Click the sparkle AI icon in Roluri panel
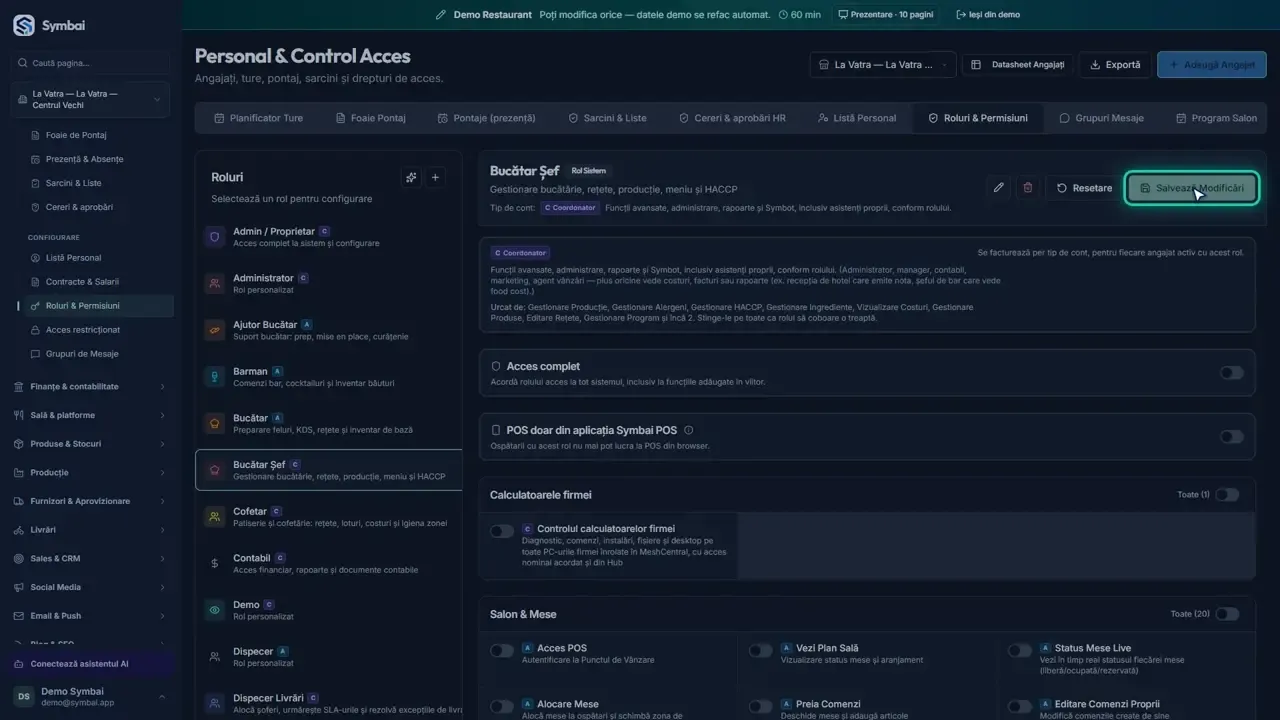The width and height of the screenshot is (1280, 720). (410, 177)
